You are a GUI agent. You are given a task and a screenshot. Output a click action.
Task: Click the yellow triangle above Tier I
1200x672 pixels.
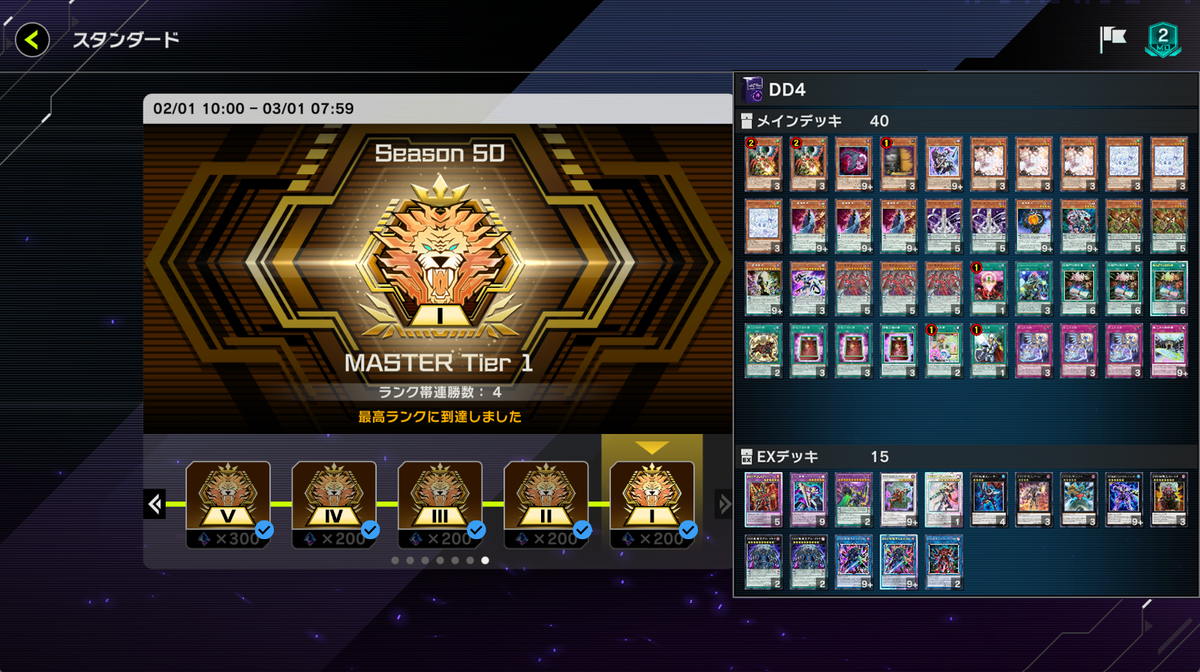[x=652, y=448]
